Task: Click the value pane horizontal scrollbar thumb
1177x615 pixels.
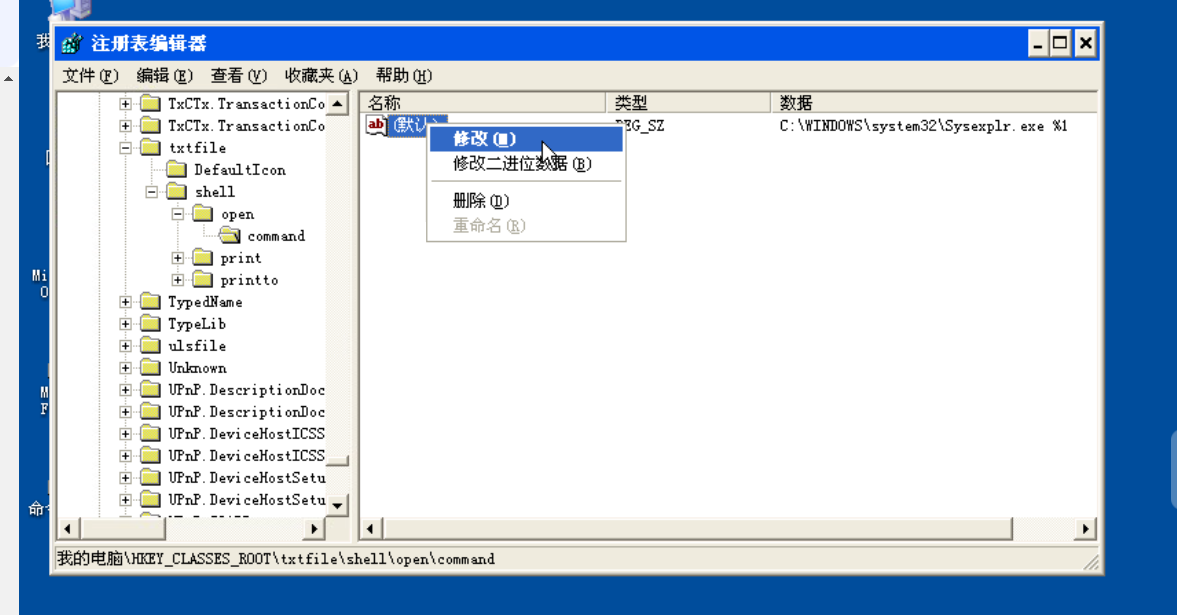Action: click(697, 529)
